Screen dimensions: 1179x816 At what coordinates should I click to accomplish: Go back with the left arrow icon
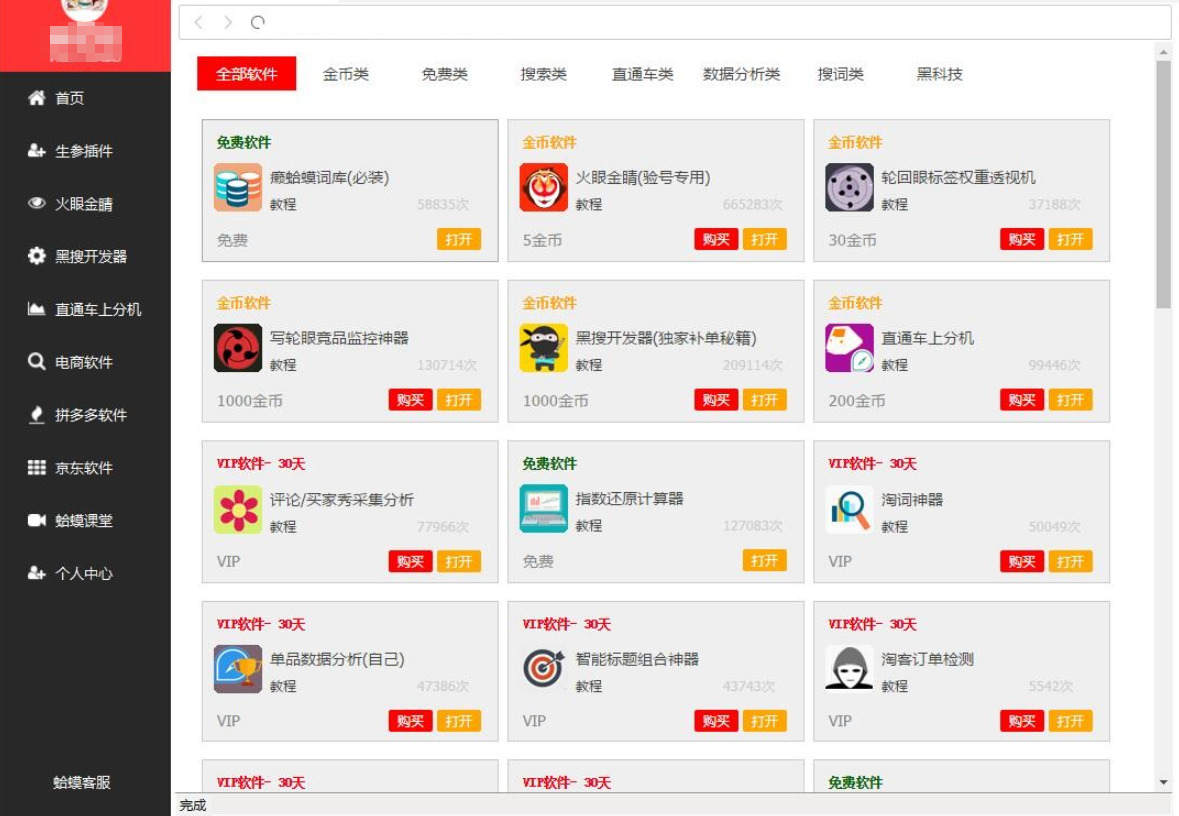click(x=199, y=23)
